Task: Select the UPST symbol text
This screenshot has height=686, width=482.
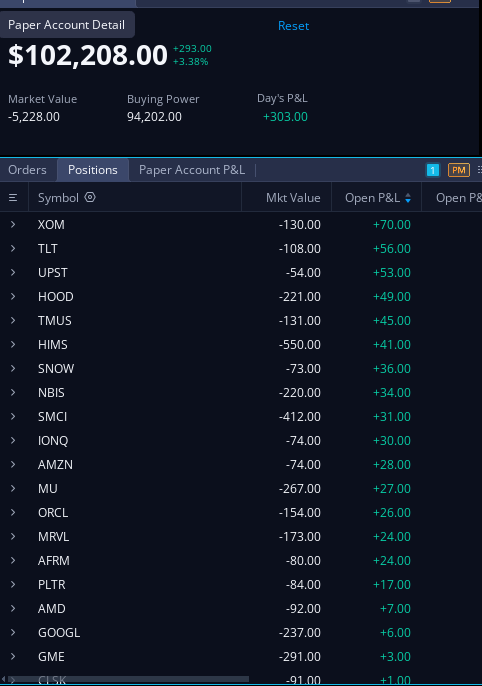Action: pos(52,273)
